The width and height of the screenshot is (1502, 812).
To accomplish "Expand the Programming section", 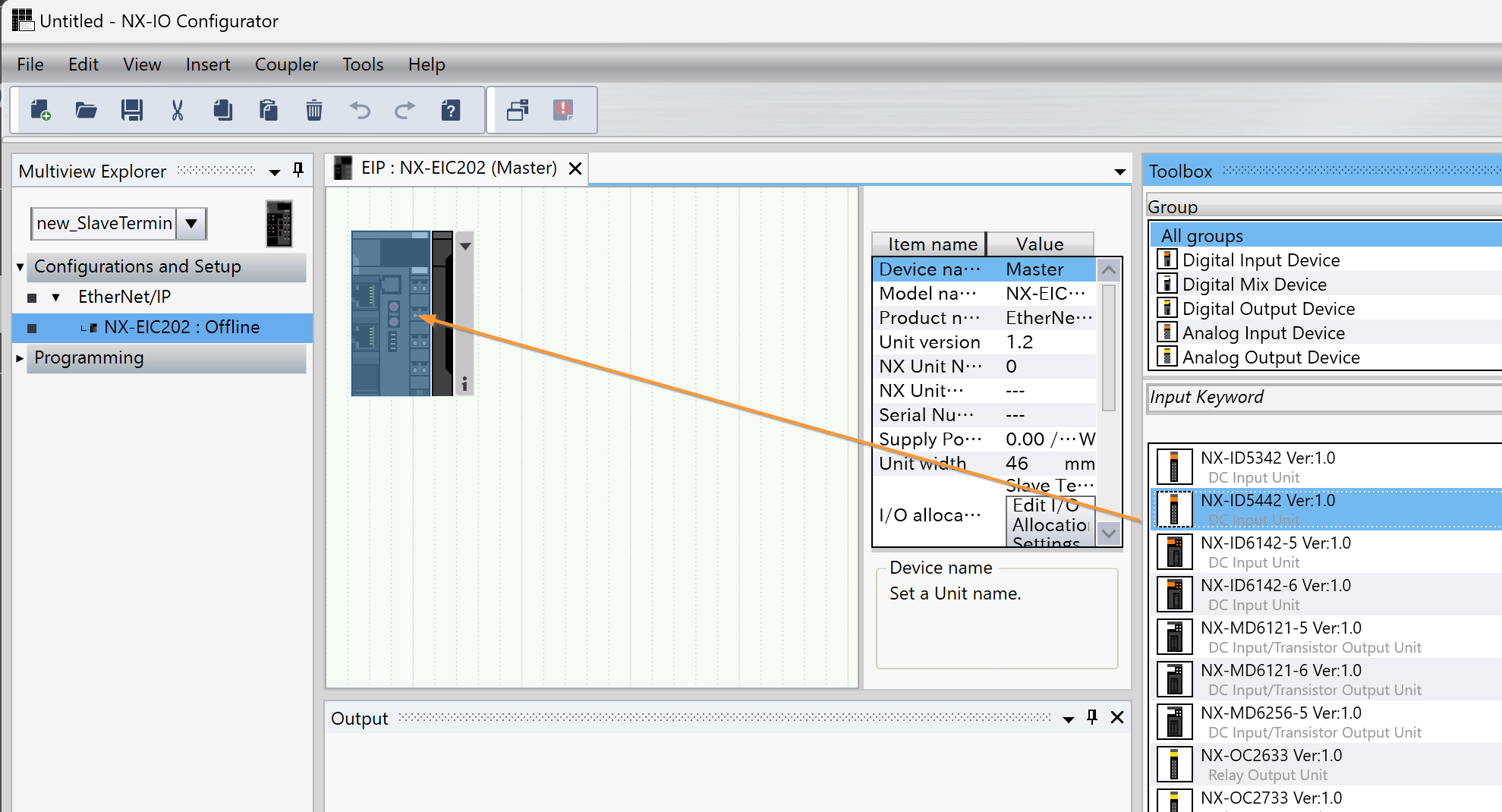I will pyautogui.click(x=20, y=358).
